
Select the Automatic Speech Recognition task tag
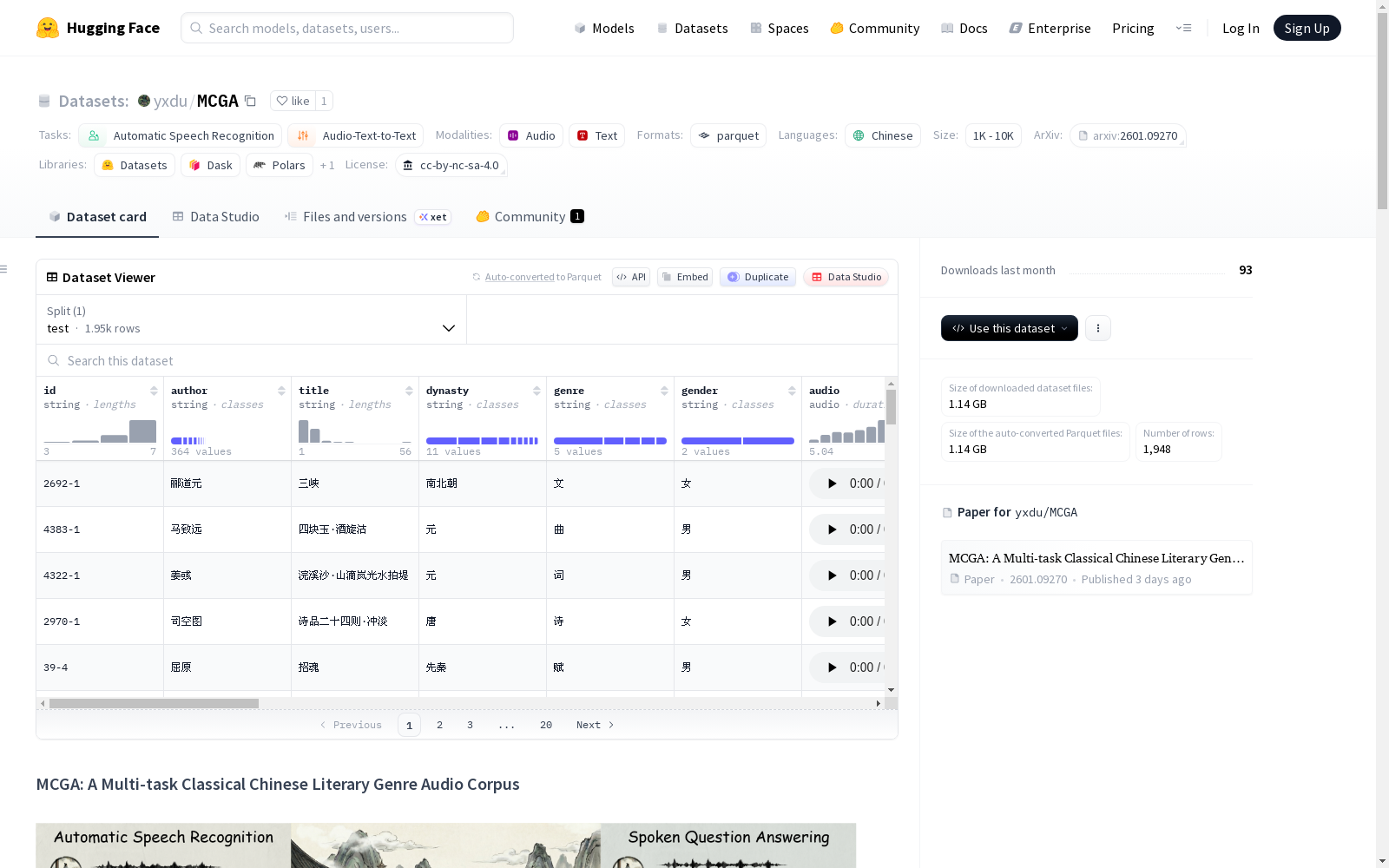coord(181,135)
